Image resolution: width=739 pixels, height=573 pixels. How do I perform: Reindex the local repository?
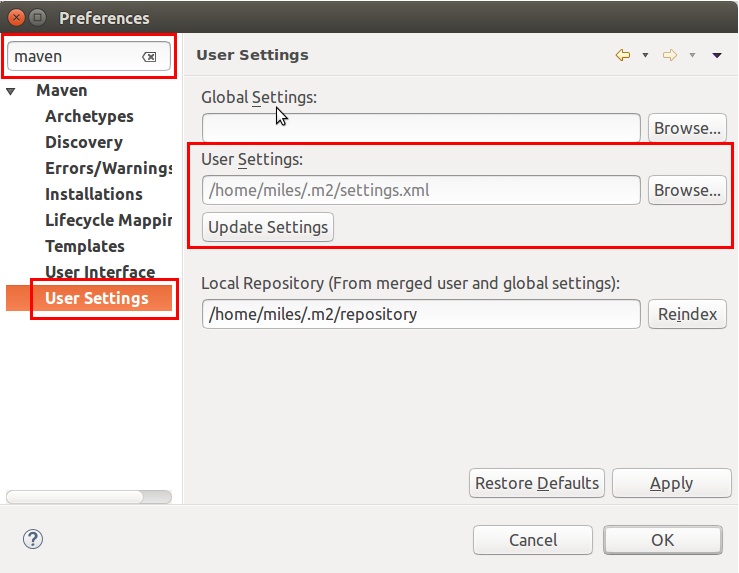687,314
